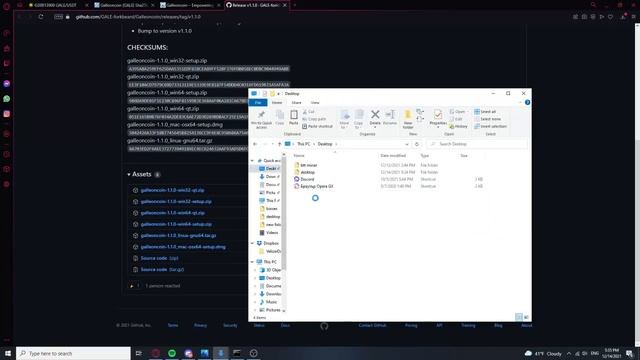This screenshot has width=640, height=360.
Task: Collapse the Quick access tree node
Action: pos(252,161)
